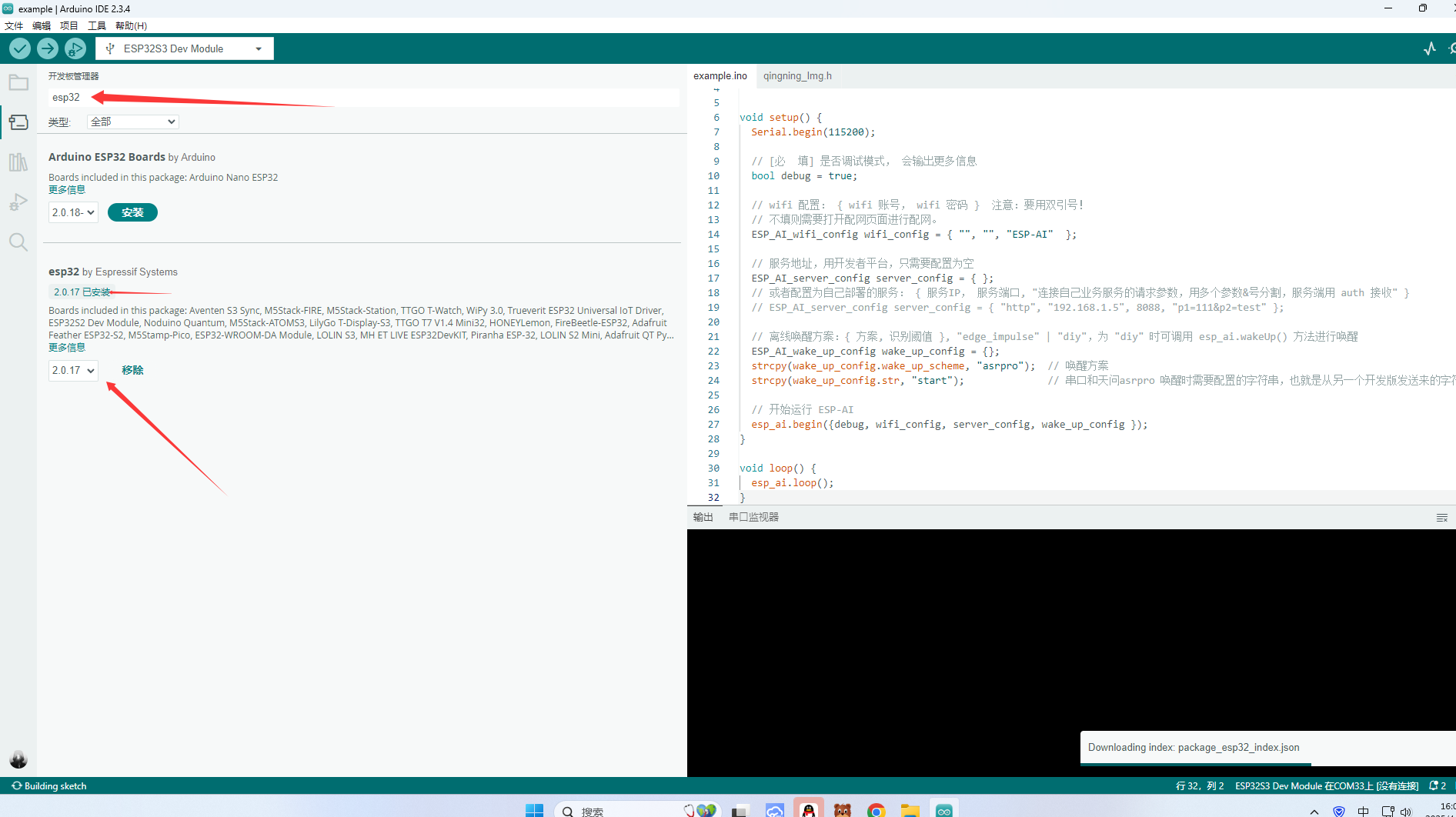Image resolution: width=1456 pixels, height=817 pixels.
Task: Open the 工具 menu
Action: click(97, 25)
